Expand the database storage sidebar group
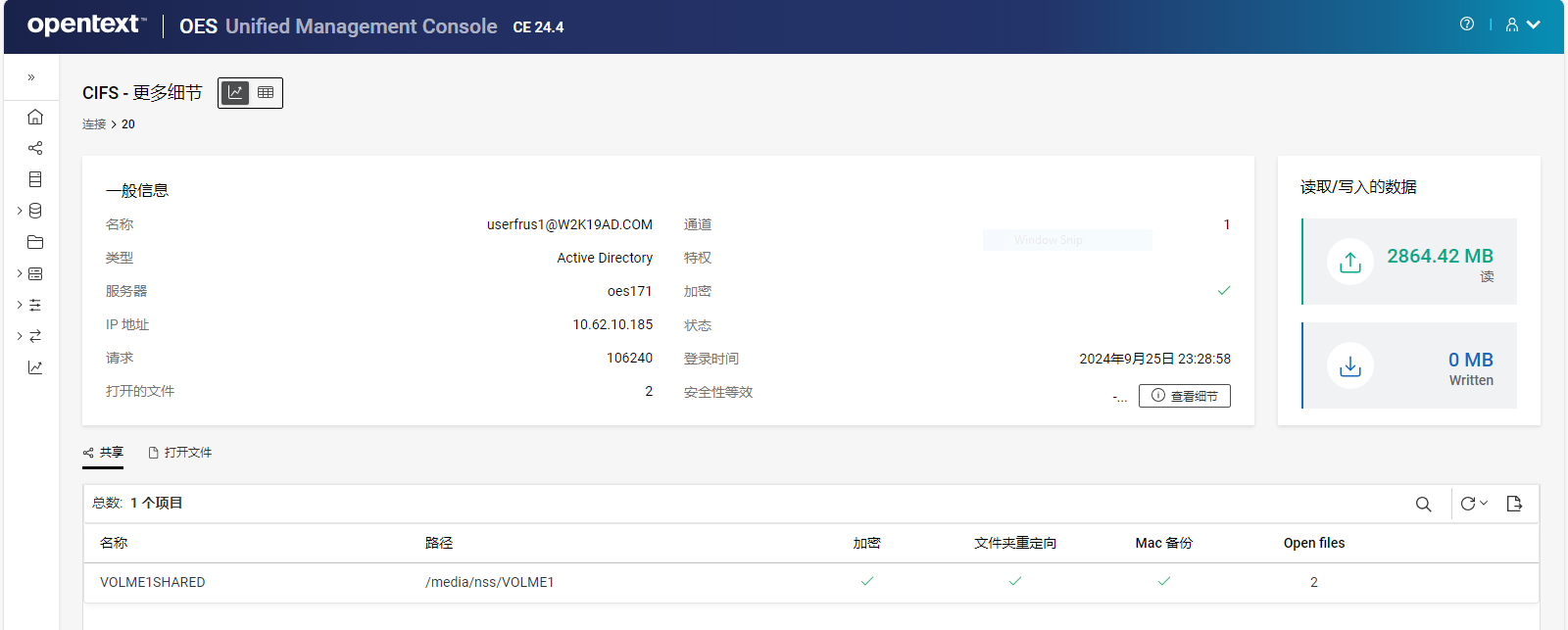Viewport: 1568px width, 630px height. [x=20, y=211]
